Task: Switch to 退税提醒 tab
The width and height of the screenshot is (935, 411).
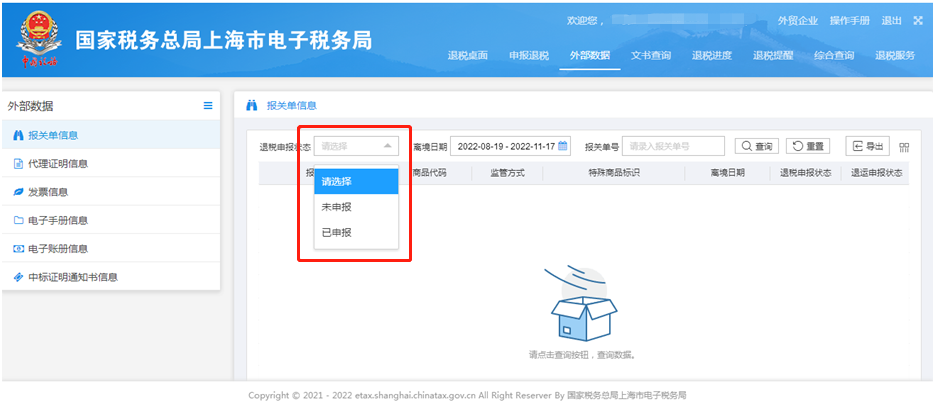Action: point(773,55)
